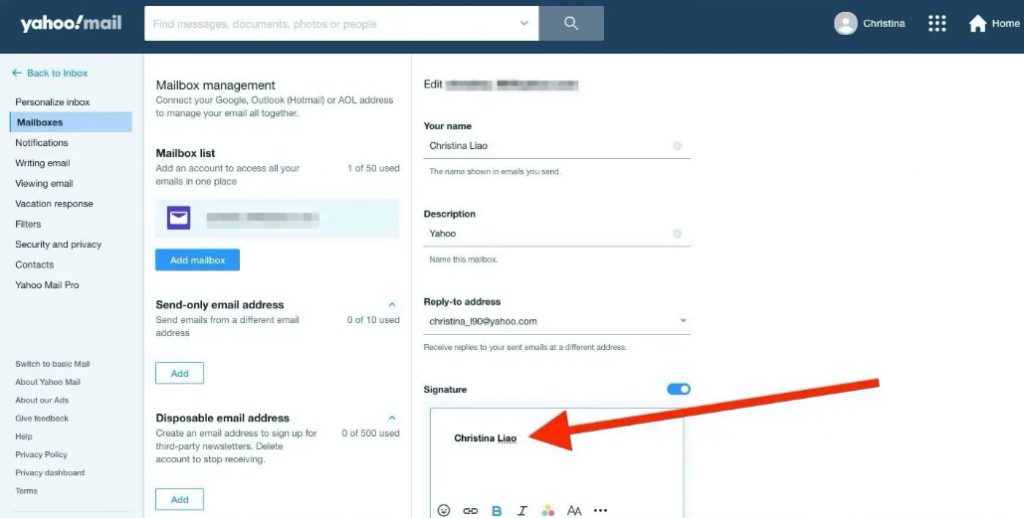1024x518 pixels.
Task: Click the Yahoo Mail logo
Action: pyautogui.click(x=71, y=24)
